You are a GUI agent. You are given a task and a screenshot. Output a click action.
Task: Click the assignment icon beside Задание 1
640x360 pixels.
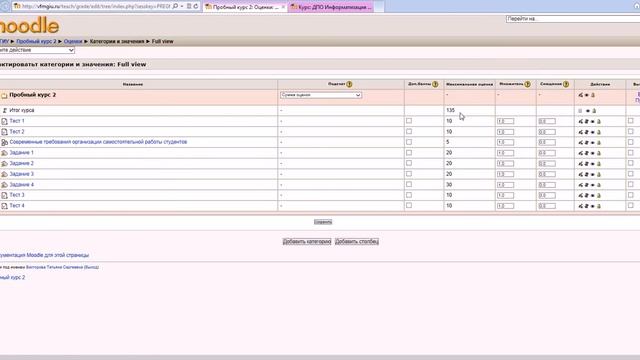tap(4, 153)
